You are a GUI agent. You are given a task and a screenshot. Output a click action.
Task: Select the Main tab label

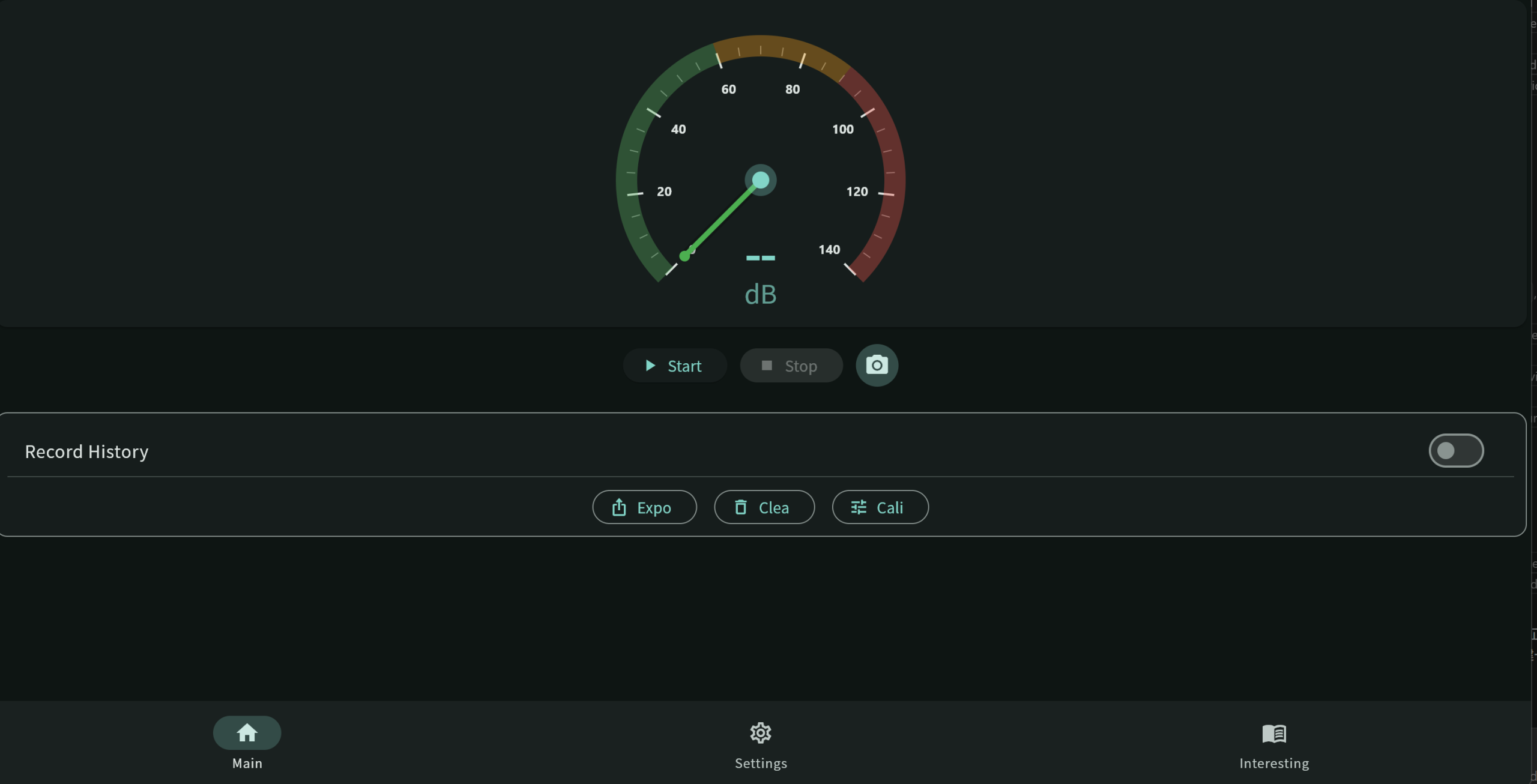247,764
